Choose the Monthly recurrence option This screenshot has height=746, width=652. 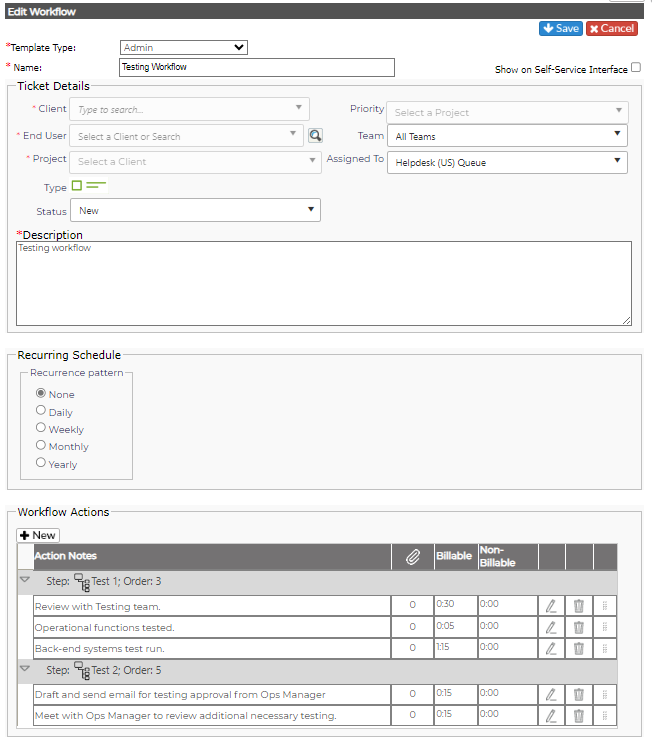point(41,445)
